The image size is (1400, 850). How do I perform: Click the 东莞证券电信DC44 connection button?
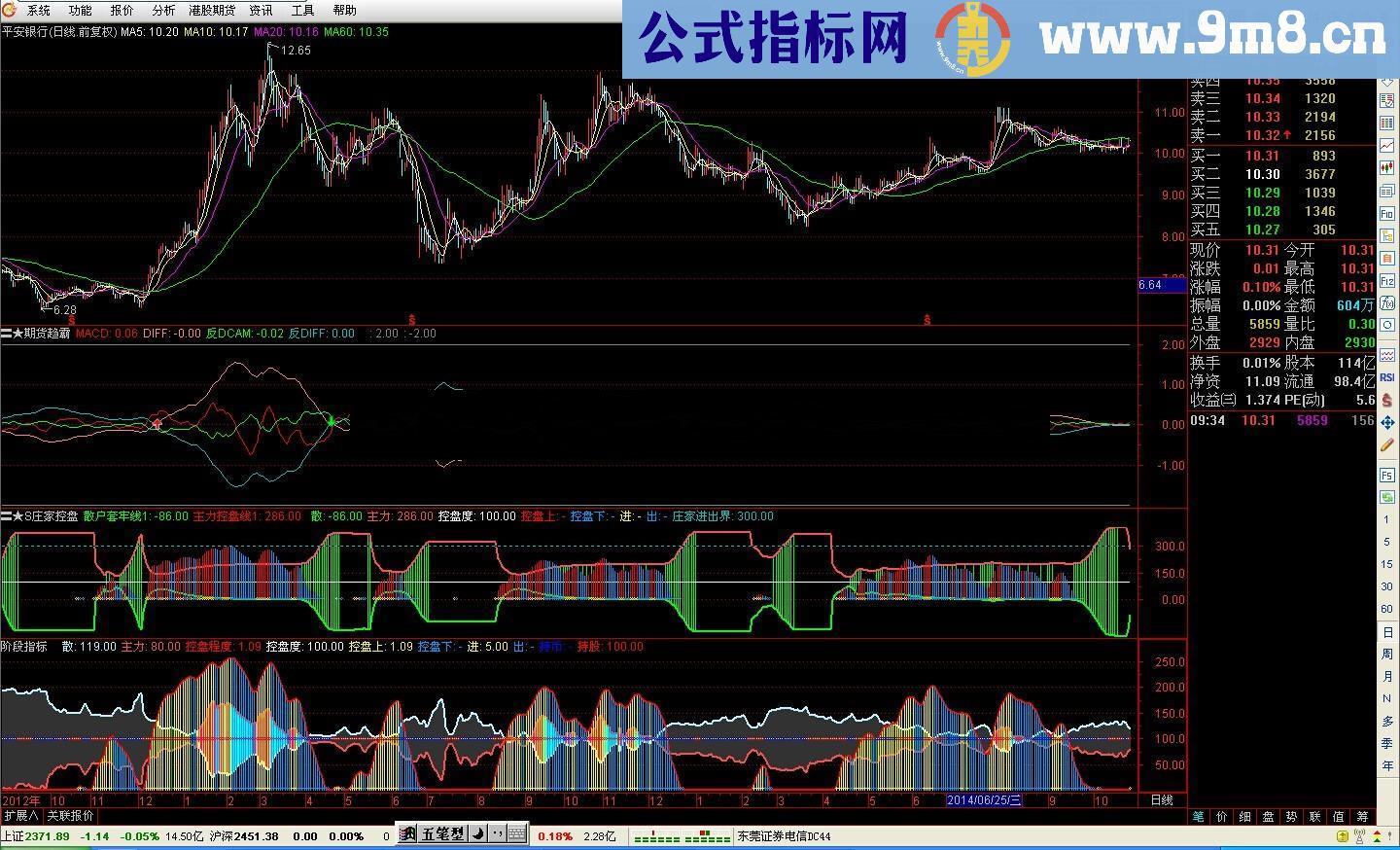tap(784, 835)
